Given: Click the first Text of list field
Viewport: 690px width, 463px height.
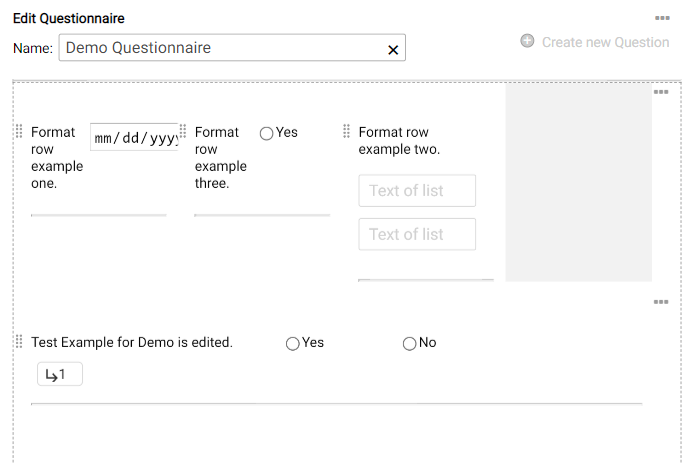Looking at the screenshot, I should (x=417, y=191).
